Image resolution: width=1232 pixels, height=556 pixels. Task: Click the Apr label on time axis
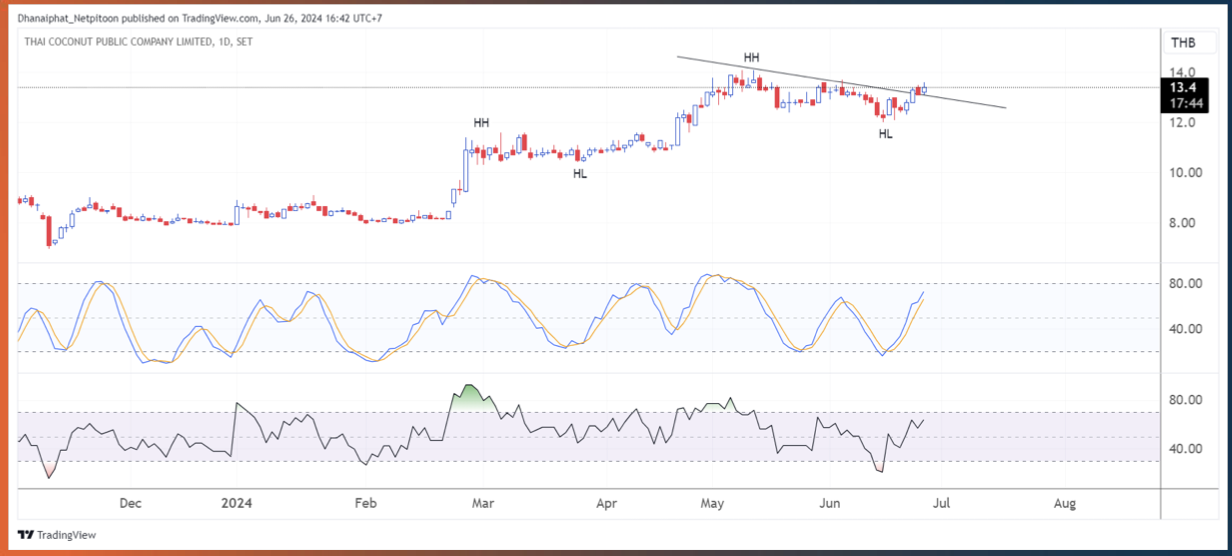[x=607, y=504]
